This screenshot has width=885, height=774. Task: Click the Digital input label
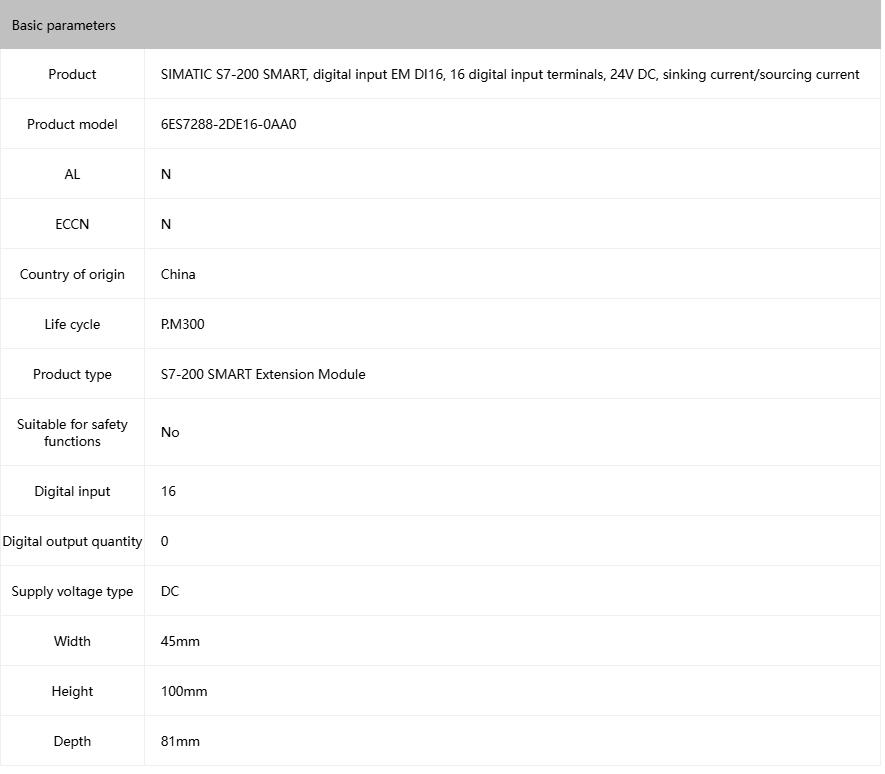pyautogui.click(x=72, y=491)
